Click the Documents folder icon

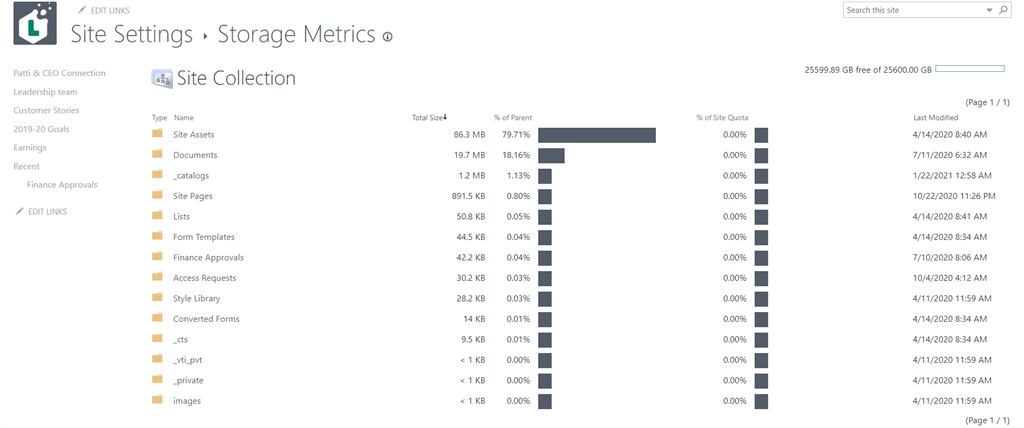coord(157,154)
